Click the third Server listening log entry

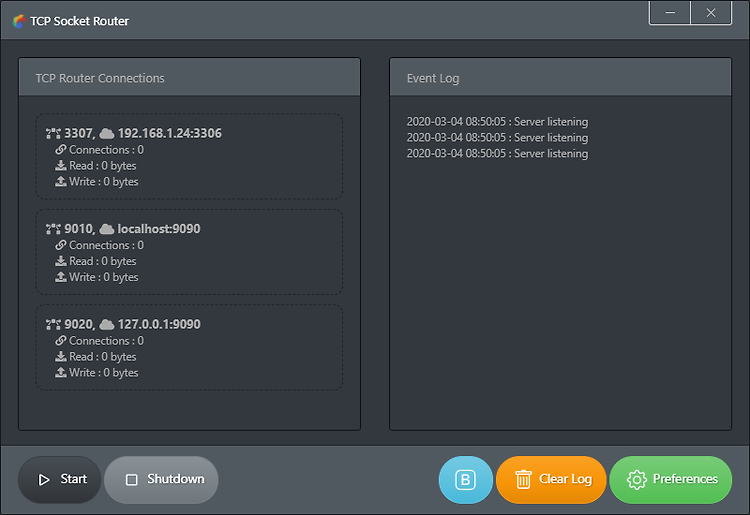pyautogui.click(x=497, y=153)
